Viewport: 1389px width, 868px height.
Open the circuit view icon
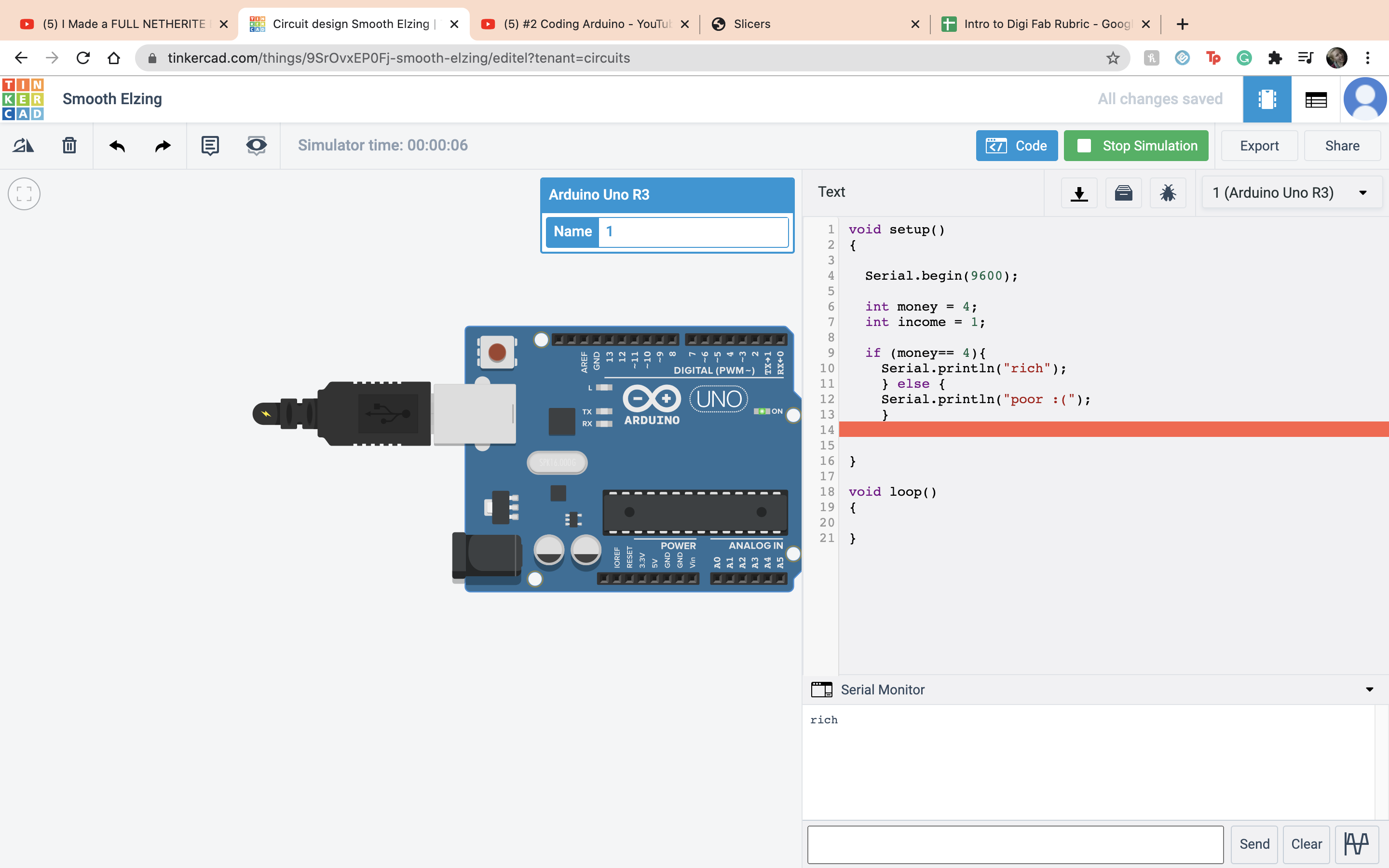(x=1267, y=99)
